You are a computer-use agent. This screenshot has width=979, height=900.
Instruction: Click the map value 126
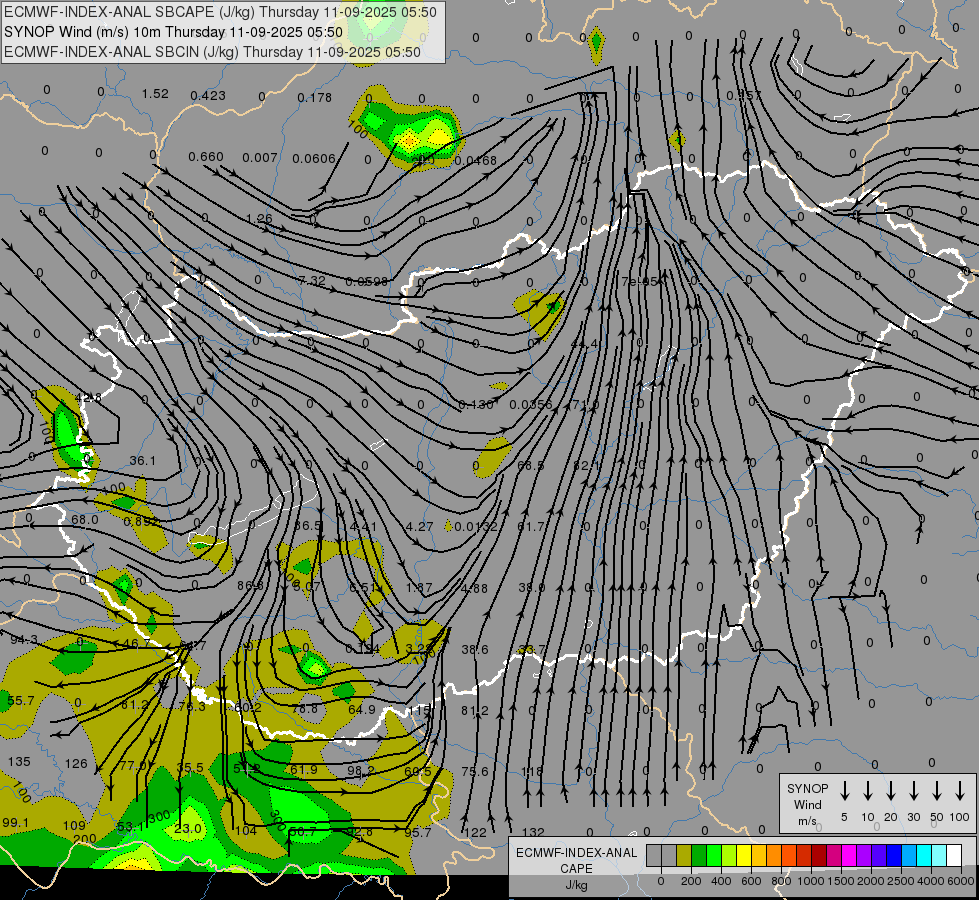(76, 763)
